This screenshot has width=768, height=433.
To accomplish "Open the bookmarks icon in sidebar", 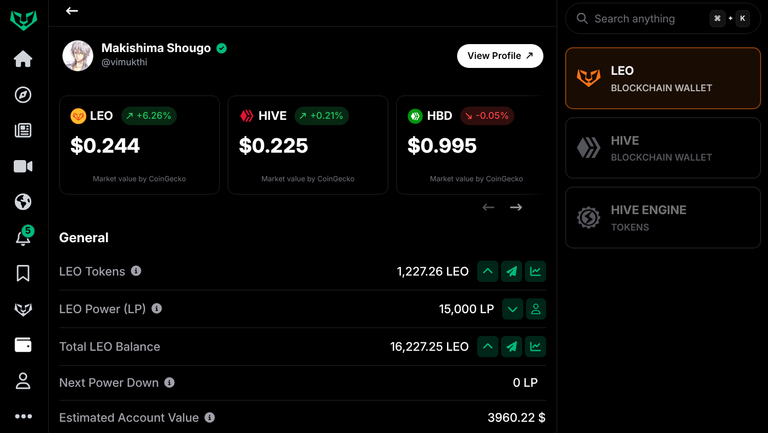I will point(23,273).
